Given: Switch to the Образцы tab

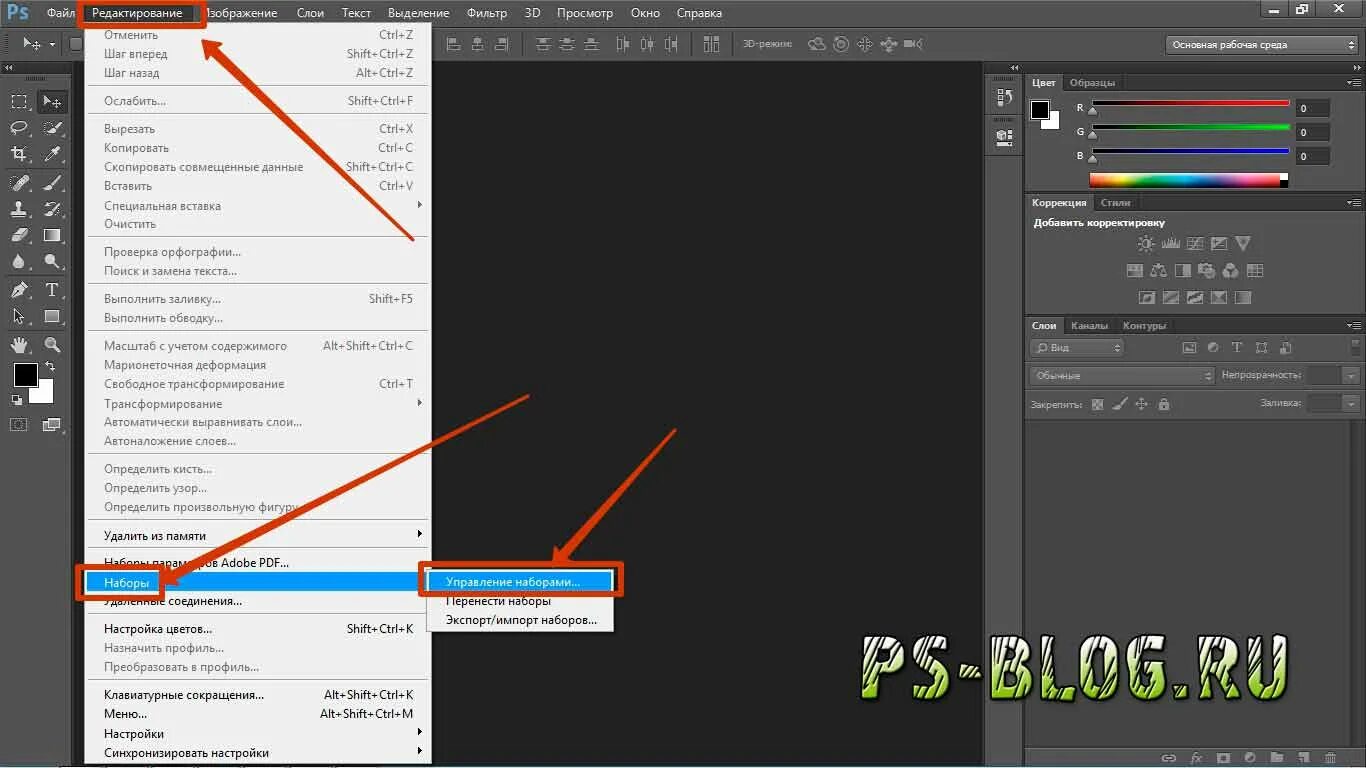Looking at the screenshot, I should [x=1092, y=83].
